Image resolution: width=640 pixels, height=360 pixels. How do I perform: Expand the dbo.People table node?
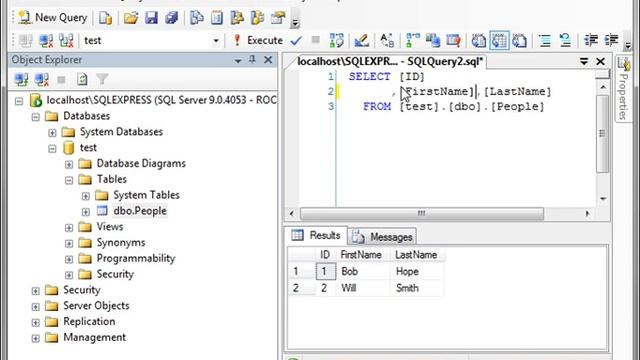(86, 212)
